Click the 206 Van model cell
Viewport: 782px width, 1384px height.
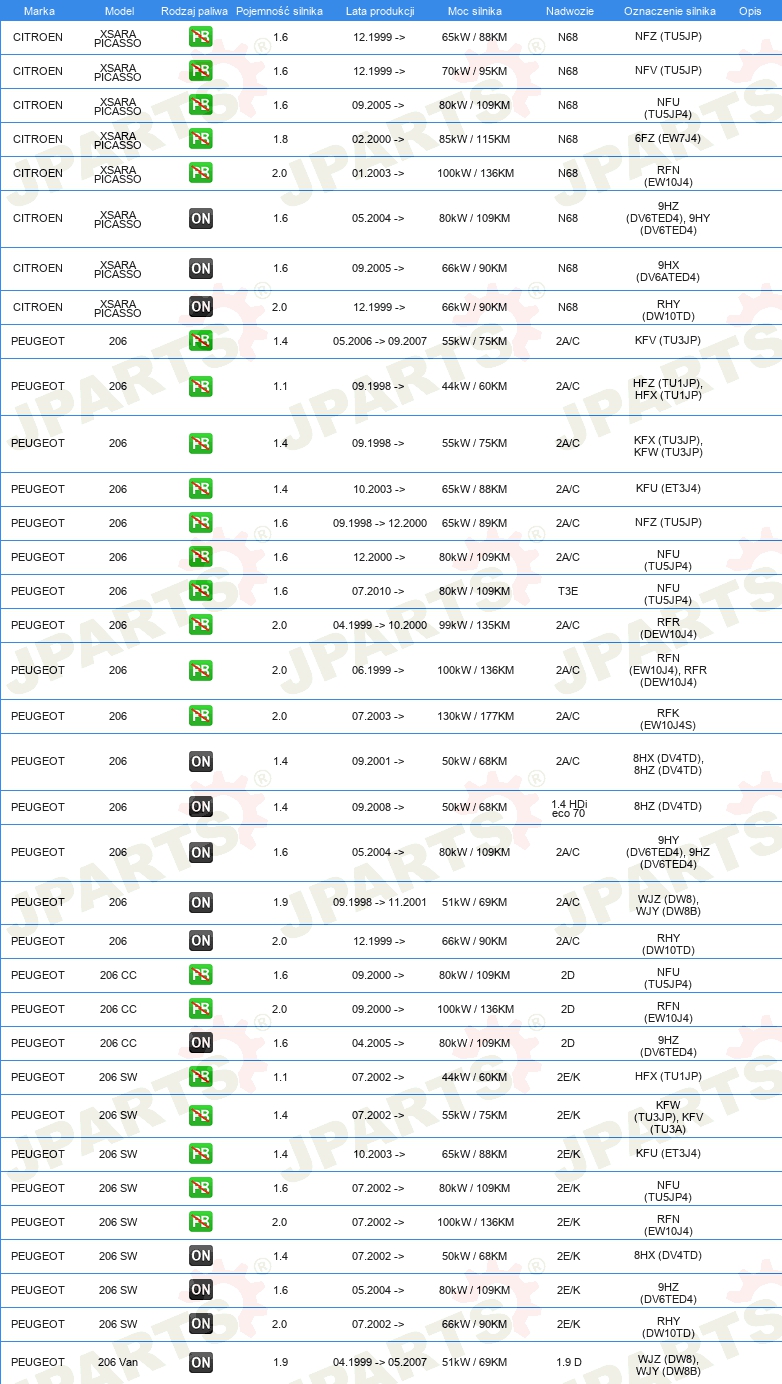(118, 1362)
